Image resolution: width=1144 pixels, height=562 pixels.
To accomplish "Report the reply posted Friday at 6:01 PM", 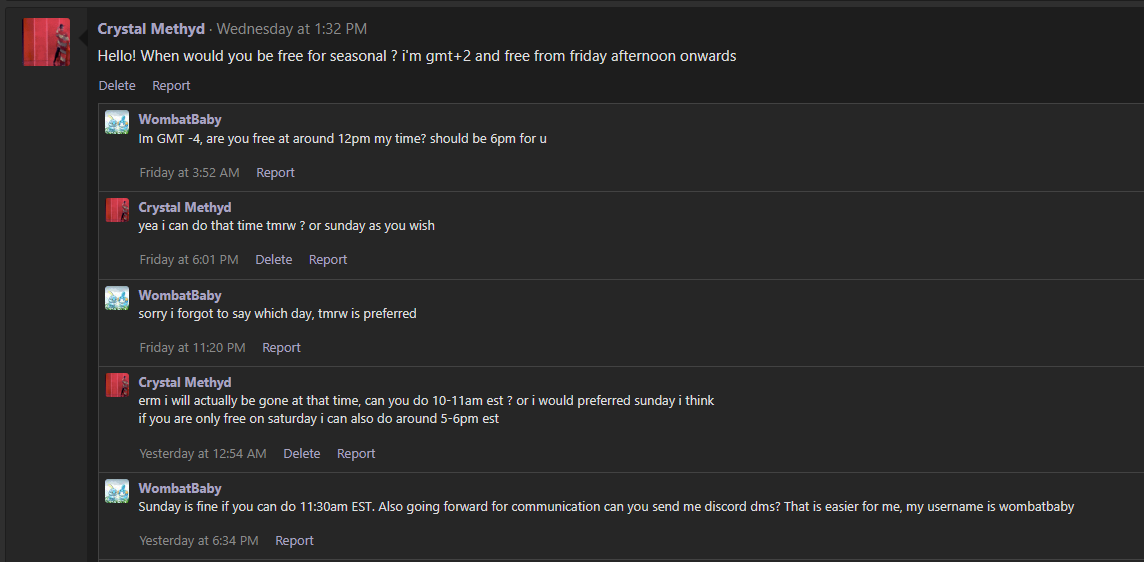I will click(328, 260).
